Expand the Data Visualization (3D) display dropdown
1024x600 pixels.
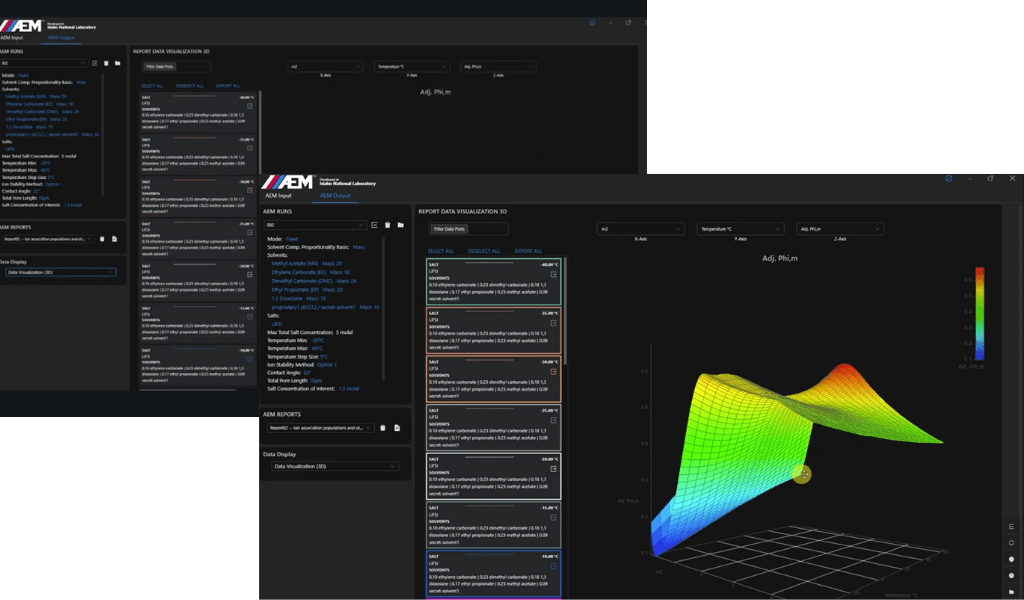[335, 466]
